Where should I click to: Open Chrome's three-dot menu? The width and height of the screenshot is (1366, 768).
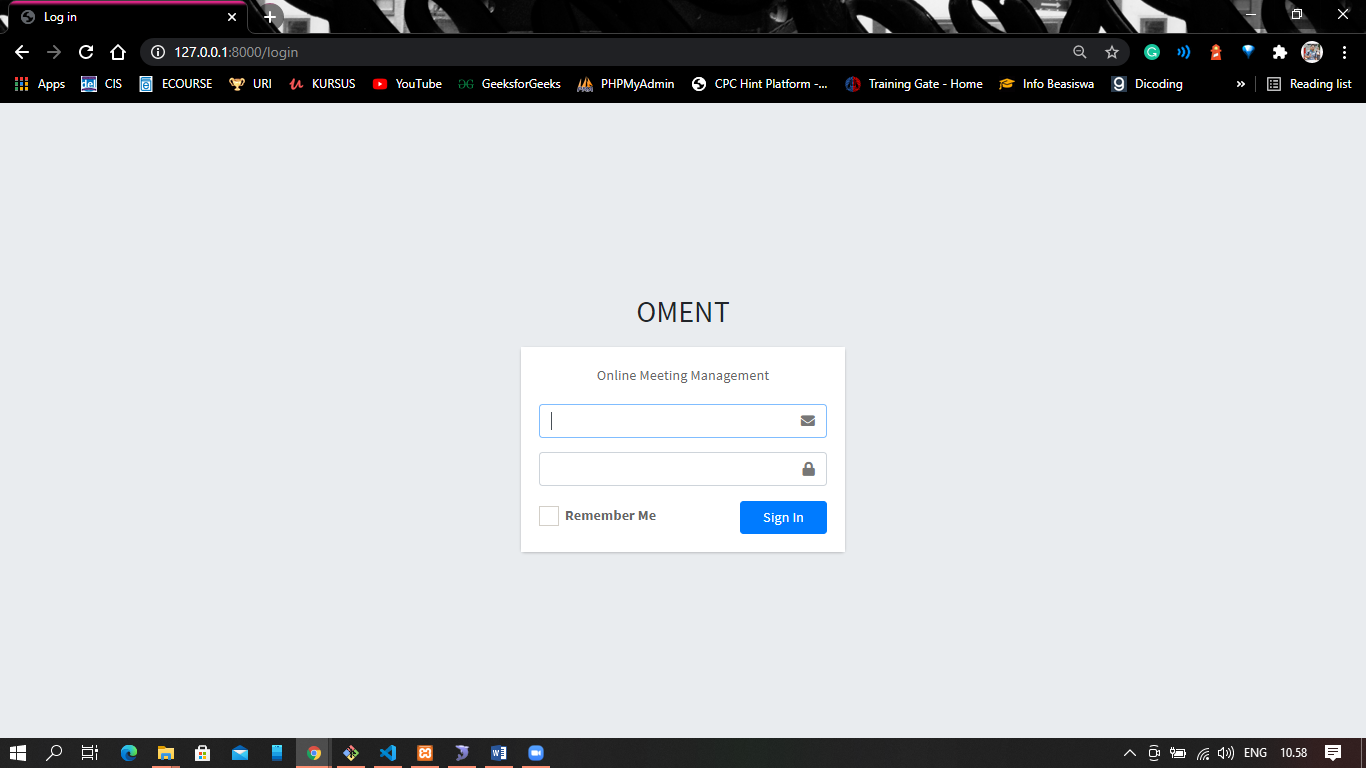coord(1344,52)
